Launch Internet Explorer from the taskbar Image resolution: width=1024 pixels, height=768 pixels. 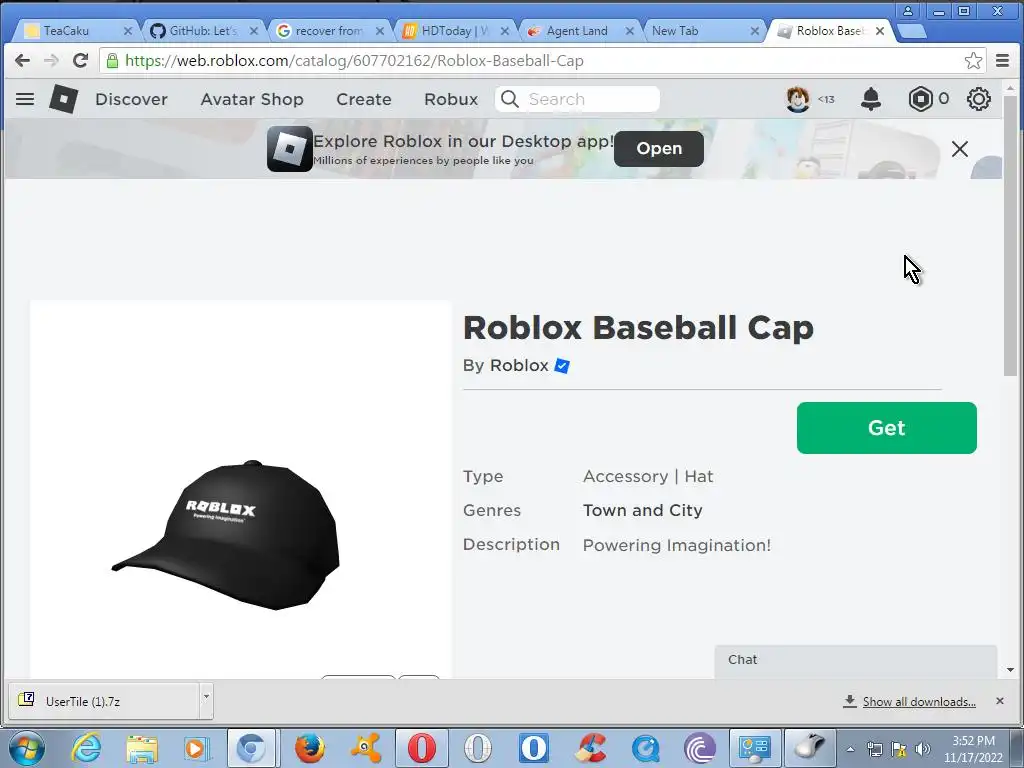86,748
